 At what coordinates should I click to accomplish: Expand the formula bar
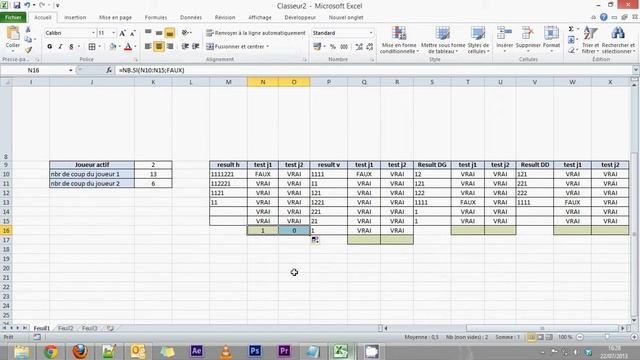pos(635,70)
